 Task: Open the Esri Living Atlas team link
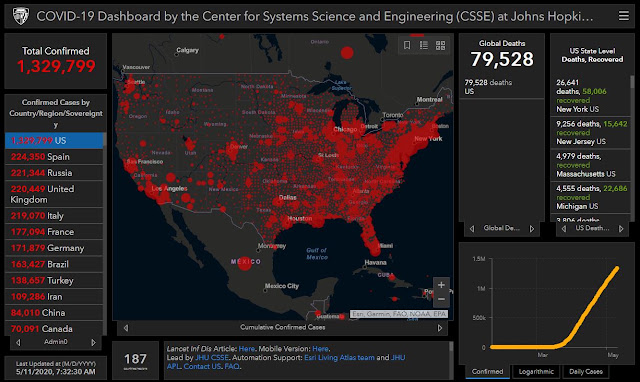[339, 358]
